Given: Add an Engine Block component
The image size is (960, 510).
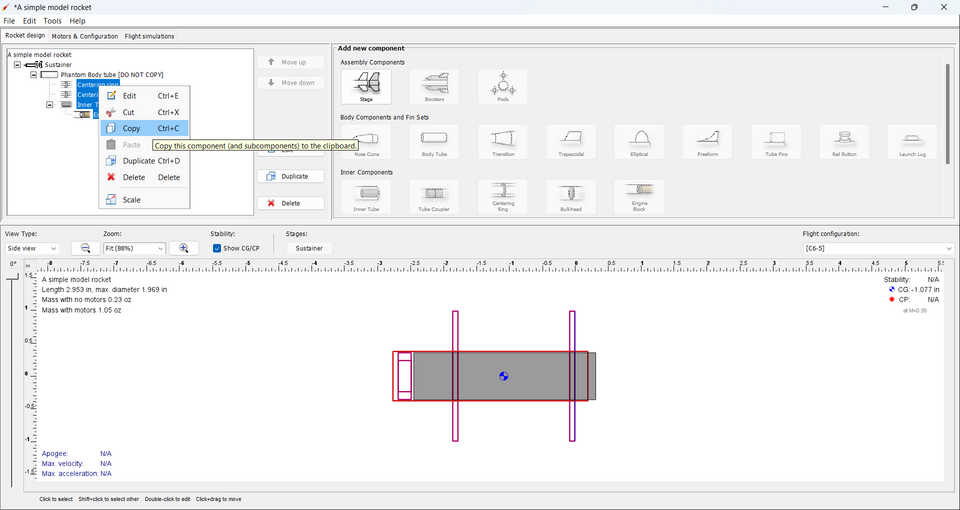Looking at the screenshot, I should tap(639, 197).
